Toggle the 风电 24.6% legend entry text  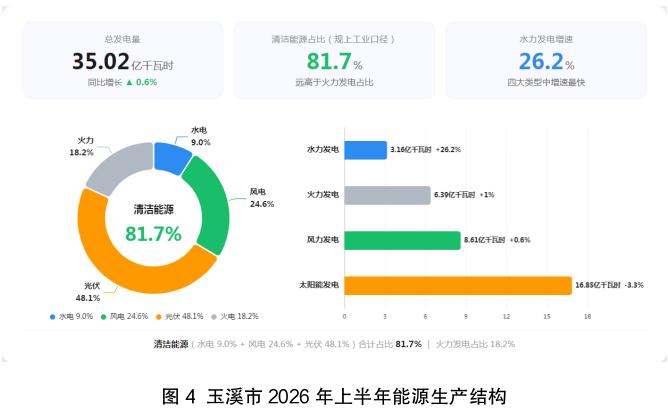(x=129, y=316)
